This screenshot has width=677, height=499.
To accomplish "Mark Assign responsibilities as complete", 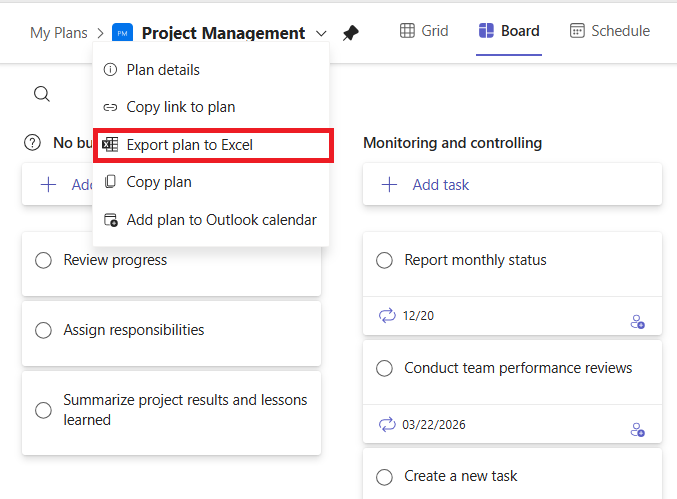I will coord(44,330).
